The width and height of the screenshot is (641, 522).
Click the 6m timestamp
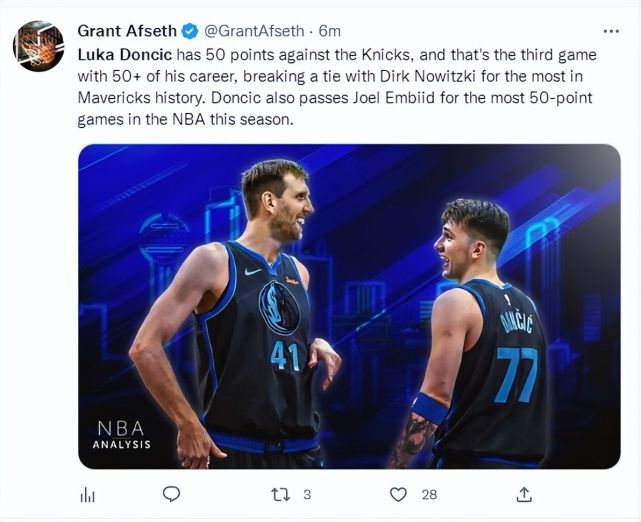(x=330, y=32)
